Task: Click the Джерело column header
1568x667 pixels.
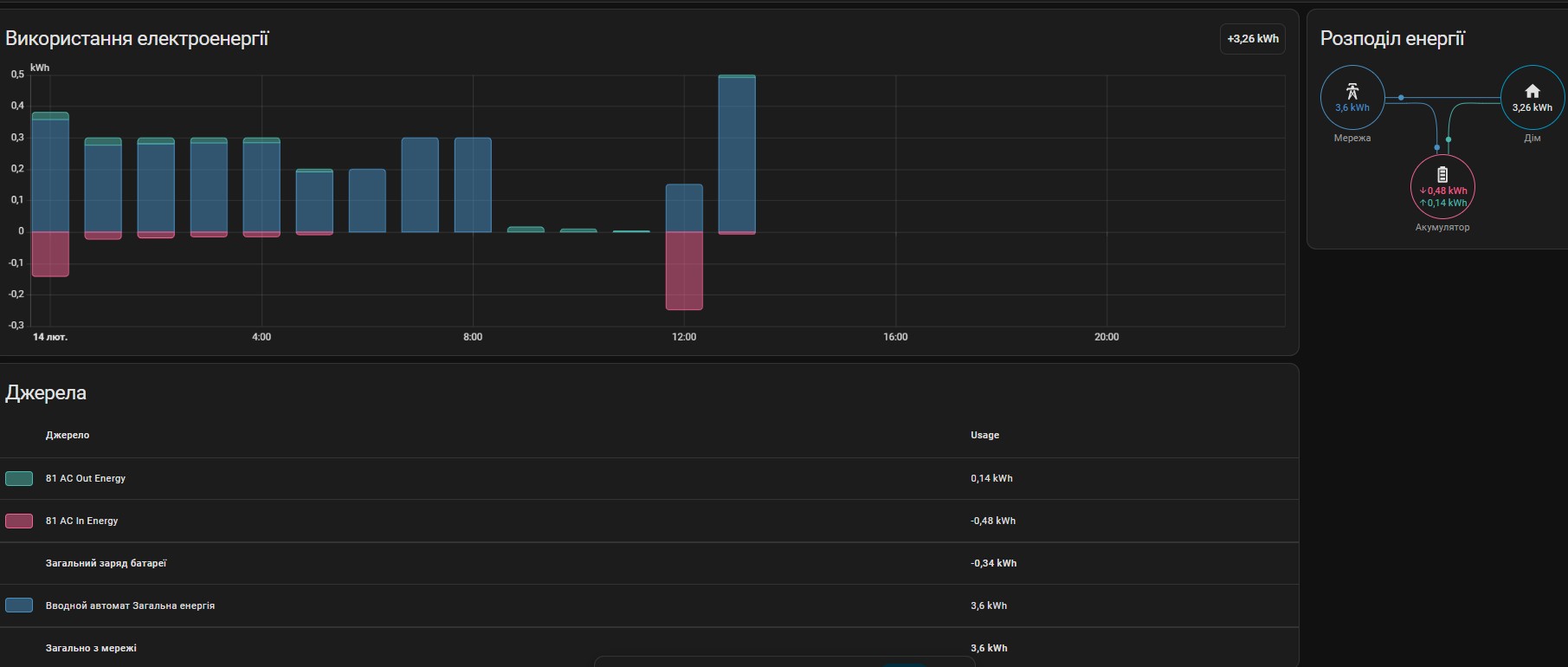Action: (68, 435)
